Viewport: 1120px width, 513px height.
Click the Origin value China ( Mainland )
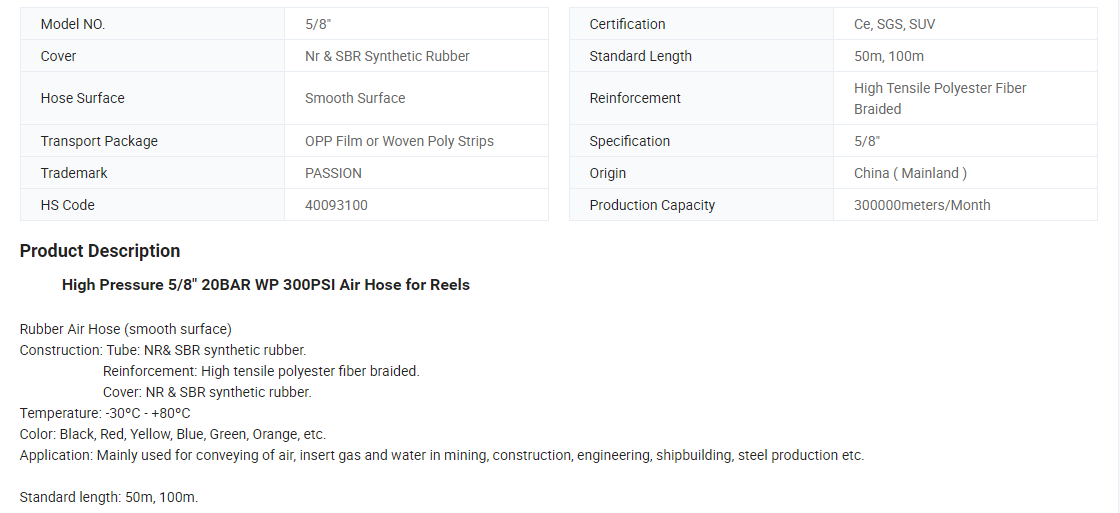tap(911, 173)
